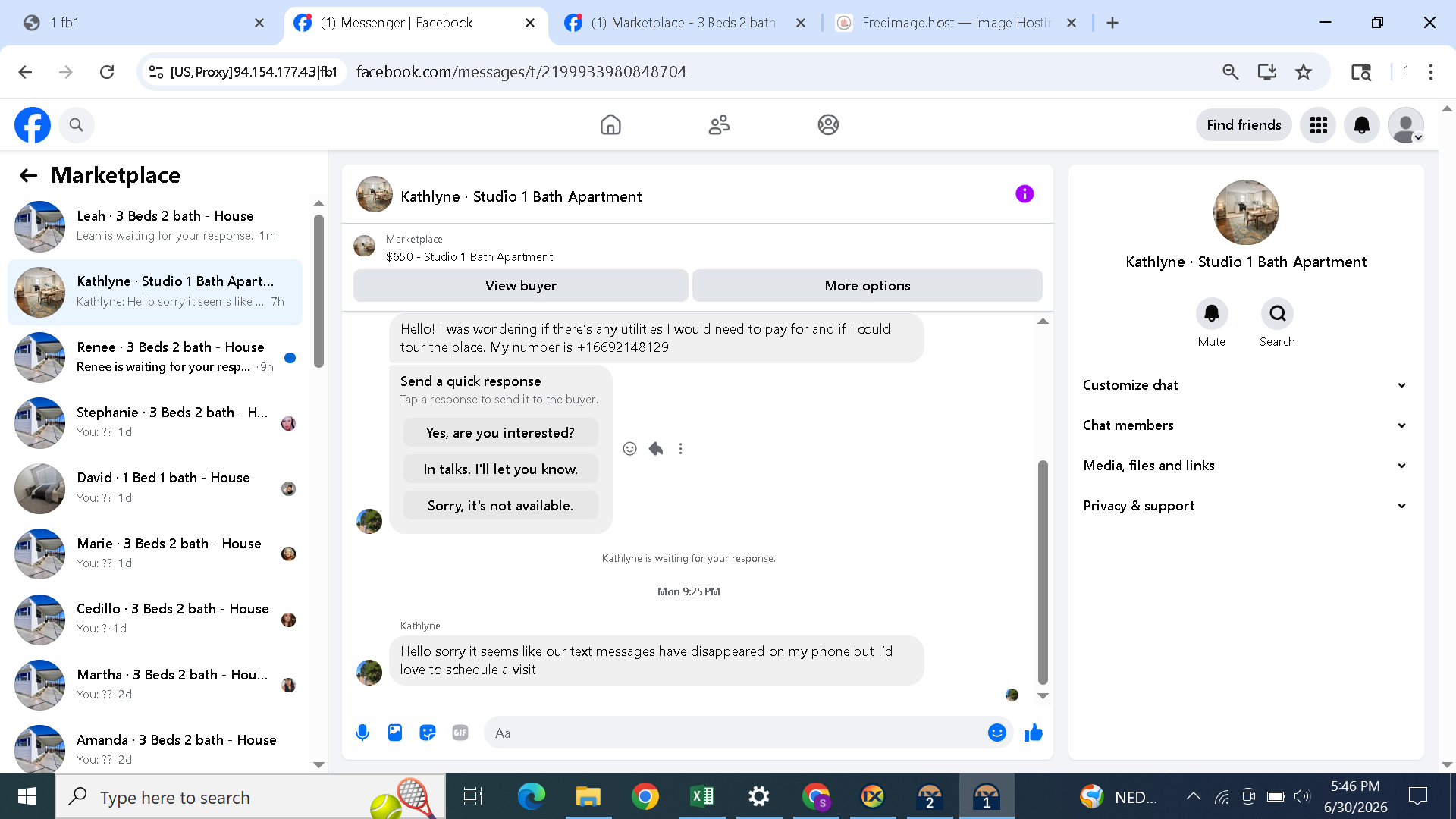Open the purple conversation information icon
Viewport: 1456px width, 819px height.
(x=1025, y=194)
